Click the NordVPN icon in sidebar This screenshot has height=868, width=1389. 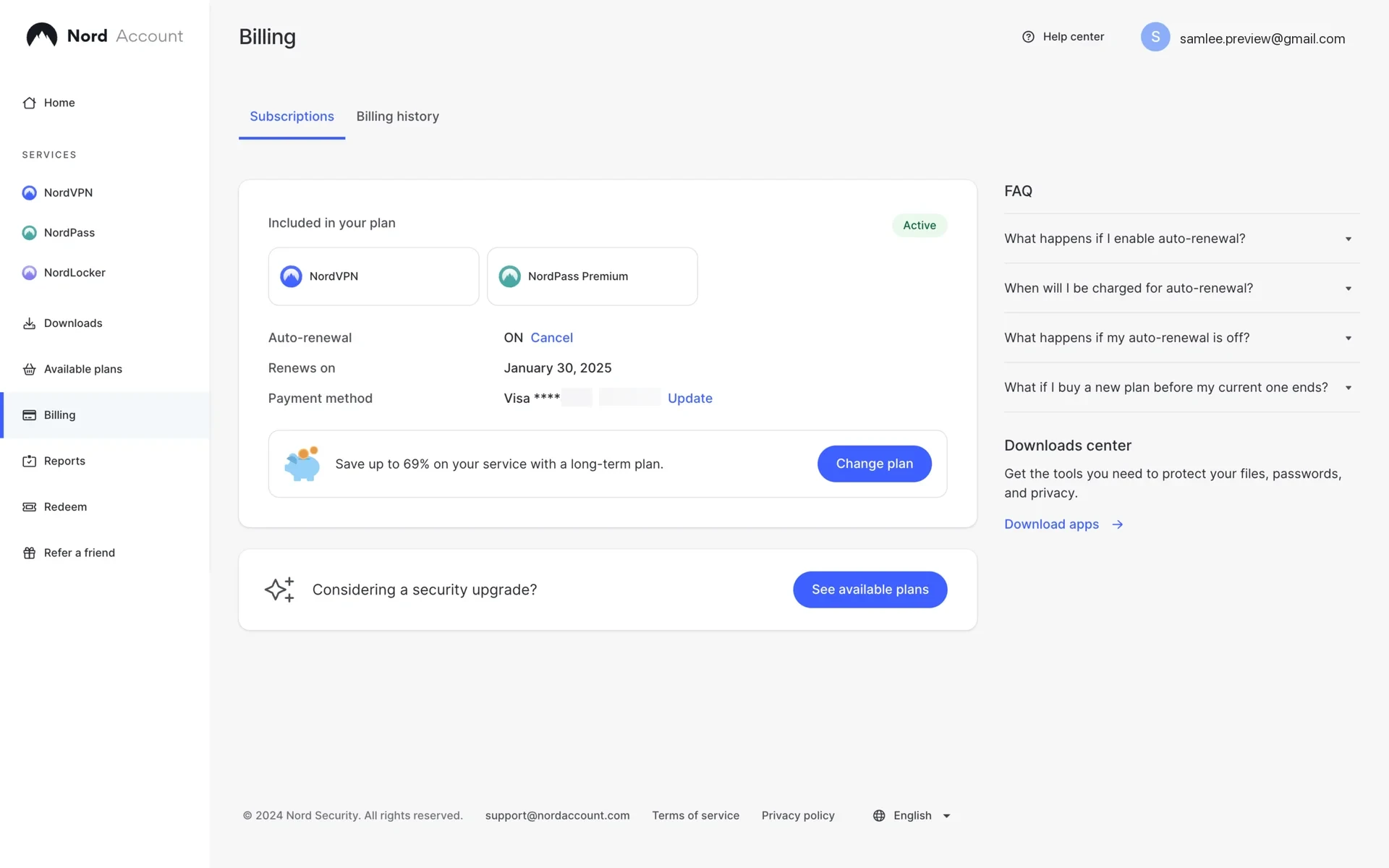[29, 192]
